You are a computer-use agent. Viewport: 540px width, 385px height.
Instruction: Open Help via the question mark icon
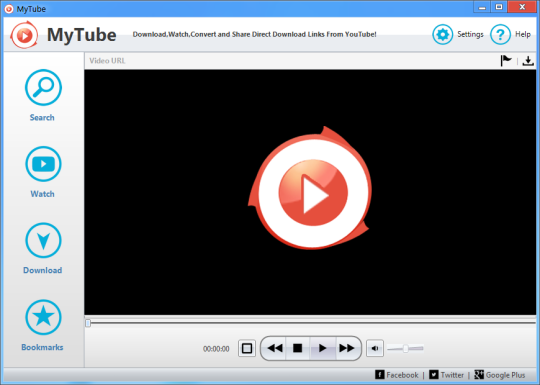pyautogui.click(x=500, y=34)
